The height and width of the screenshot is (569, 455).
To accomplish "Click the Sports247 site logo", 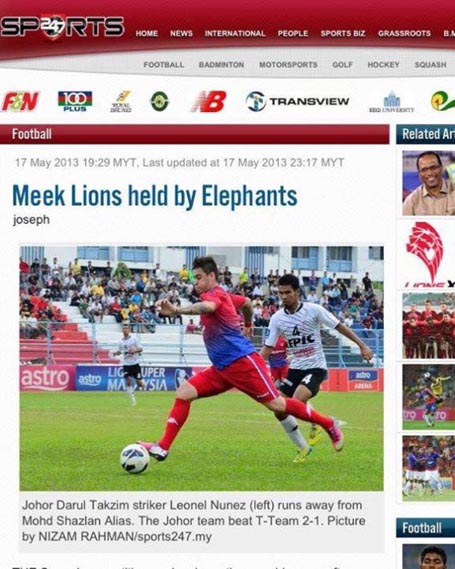I will click(62, 27).
